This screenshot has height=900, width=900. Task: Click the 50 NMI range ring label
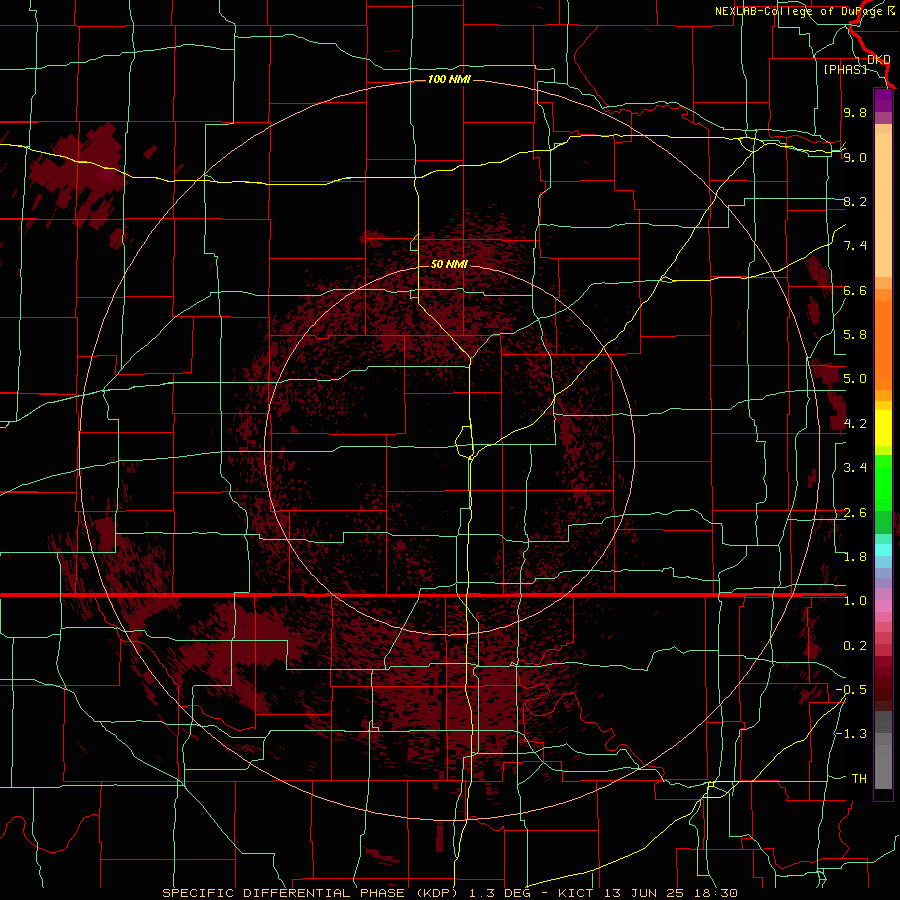(x=449, y=264)
